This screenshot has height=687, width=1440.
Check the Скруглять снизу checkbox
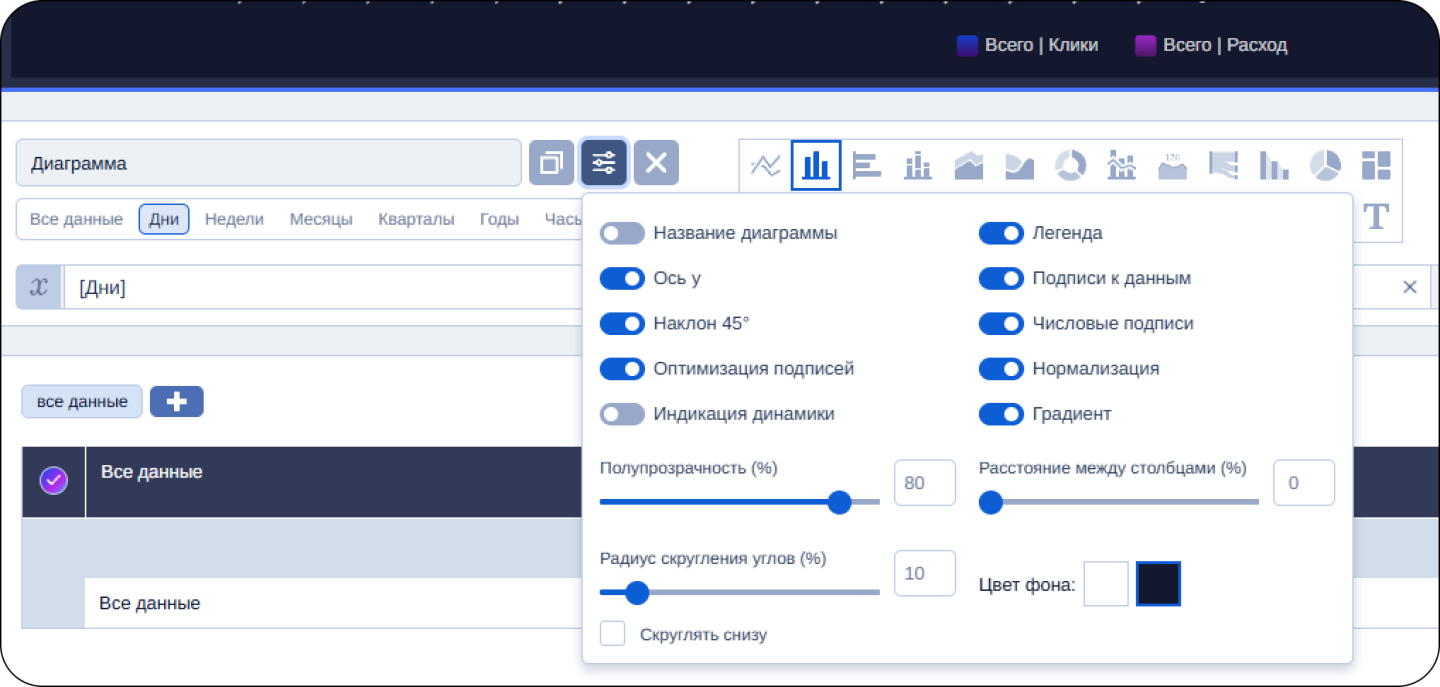pyautogui.click(x=613, y=634)
